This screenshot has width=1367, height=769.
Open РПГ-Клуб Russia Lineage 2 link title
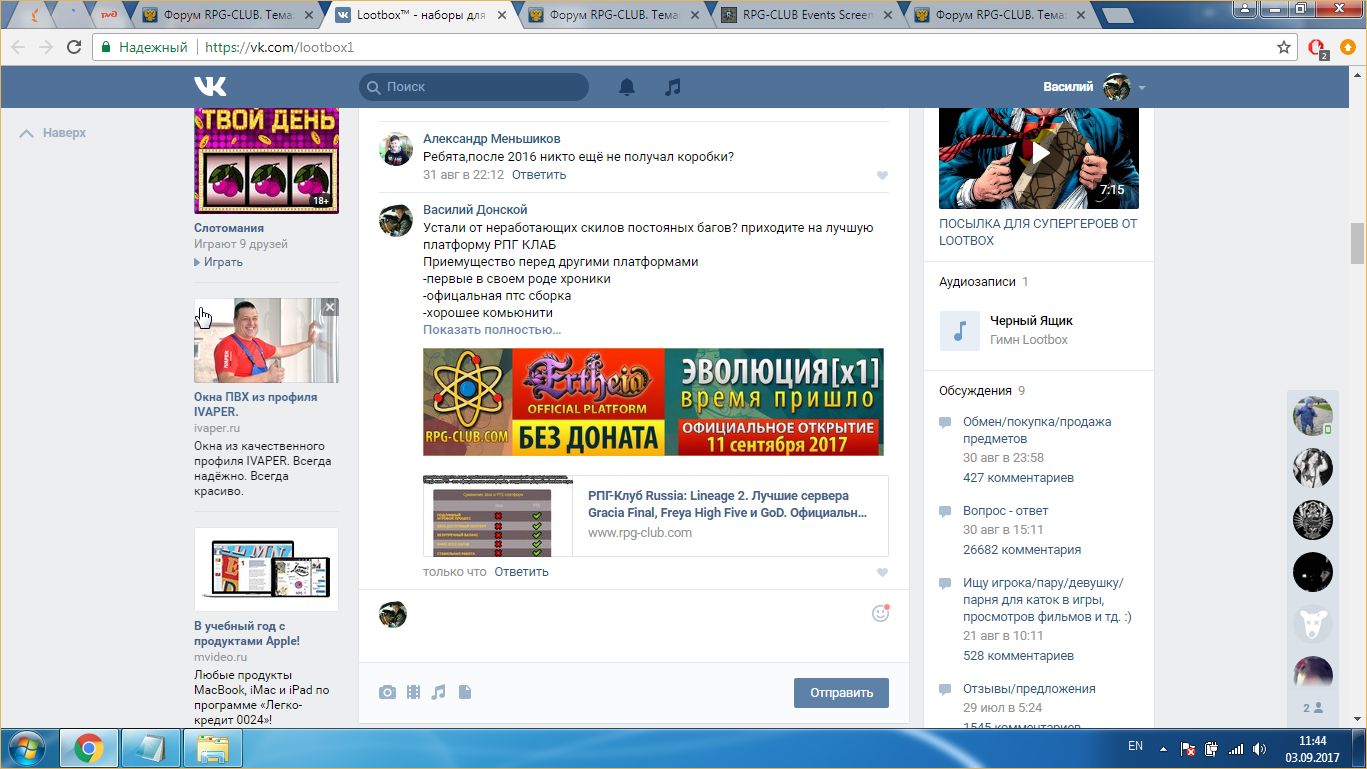coord(727,504)
